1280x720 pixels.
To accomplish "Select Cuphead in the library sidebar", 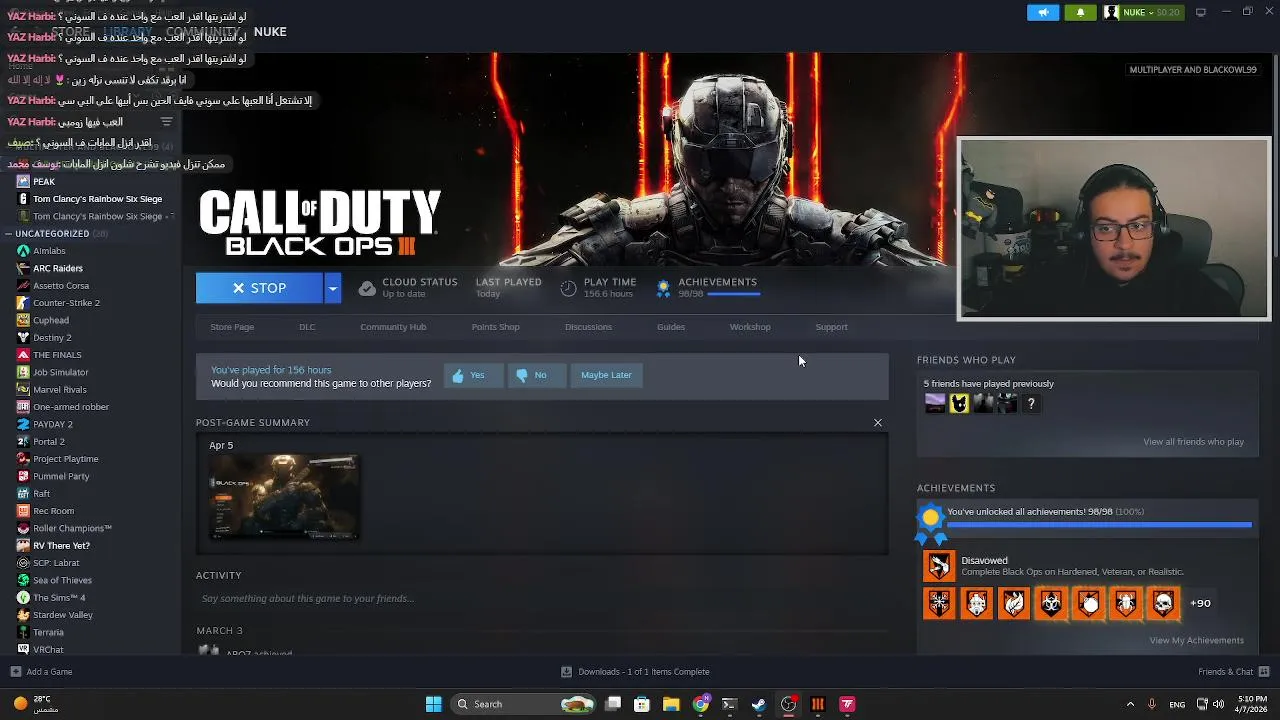I will click(x=50, y=320).
